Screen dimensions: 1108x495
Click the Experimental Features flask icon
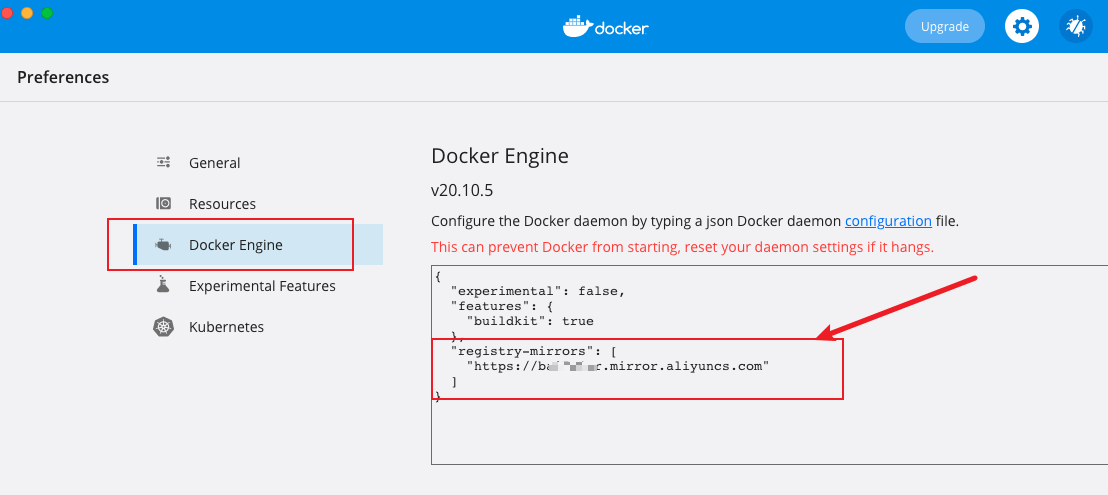point(163,285)
